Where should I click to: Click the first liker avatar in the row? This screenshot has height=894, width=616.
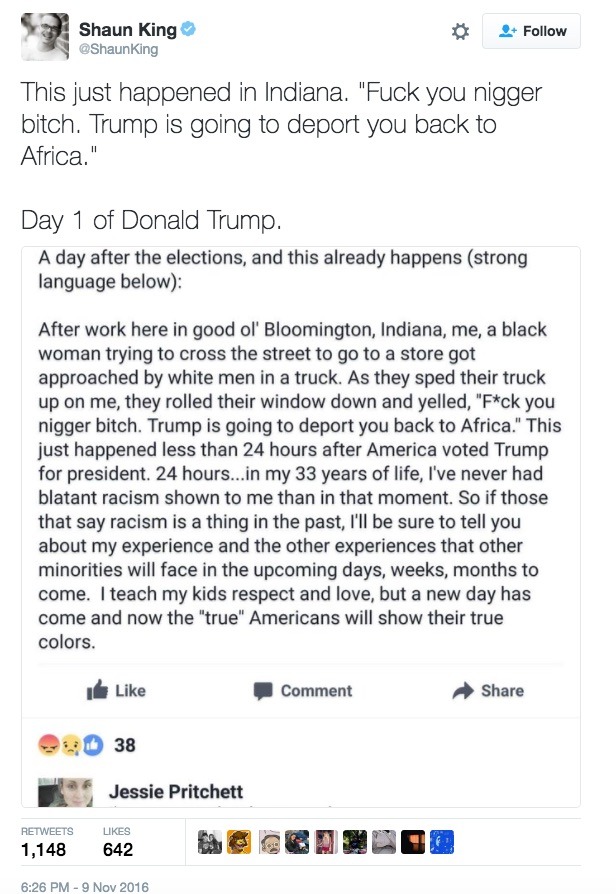click(210, 842)
